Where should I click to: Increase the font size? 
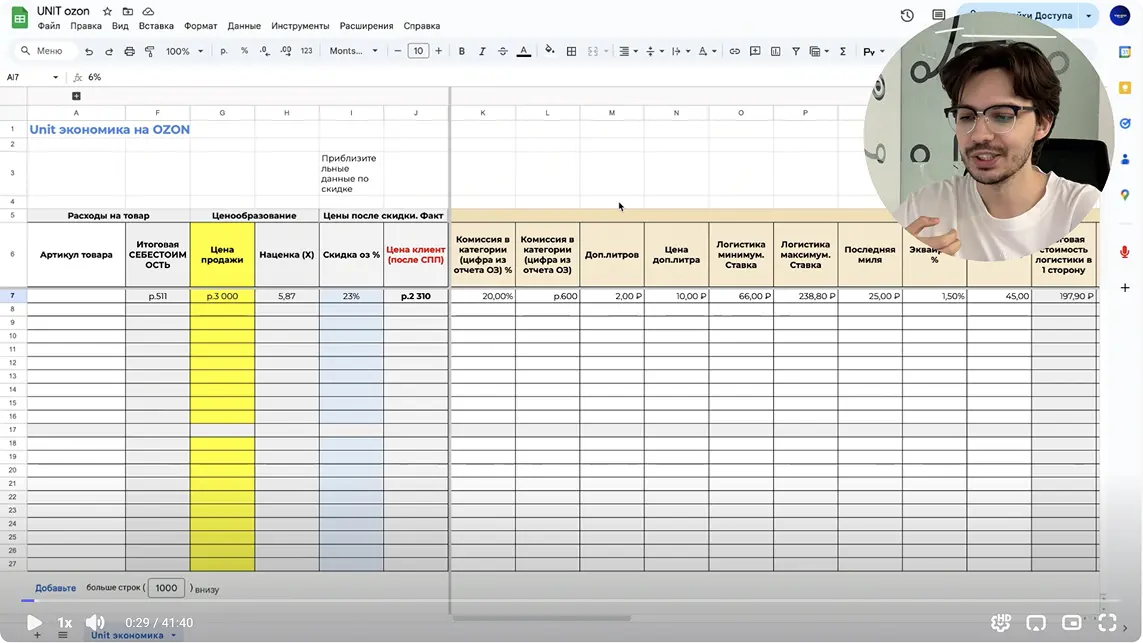438,51
